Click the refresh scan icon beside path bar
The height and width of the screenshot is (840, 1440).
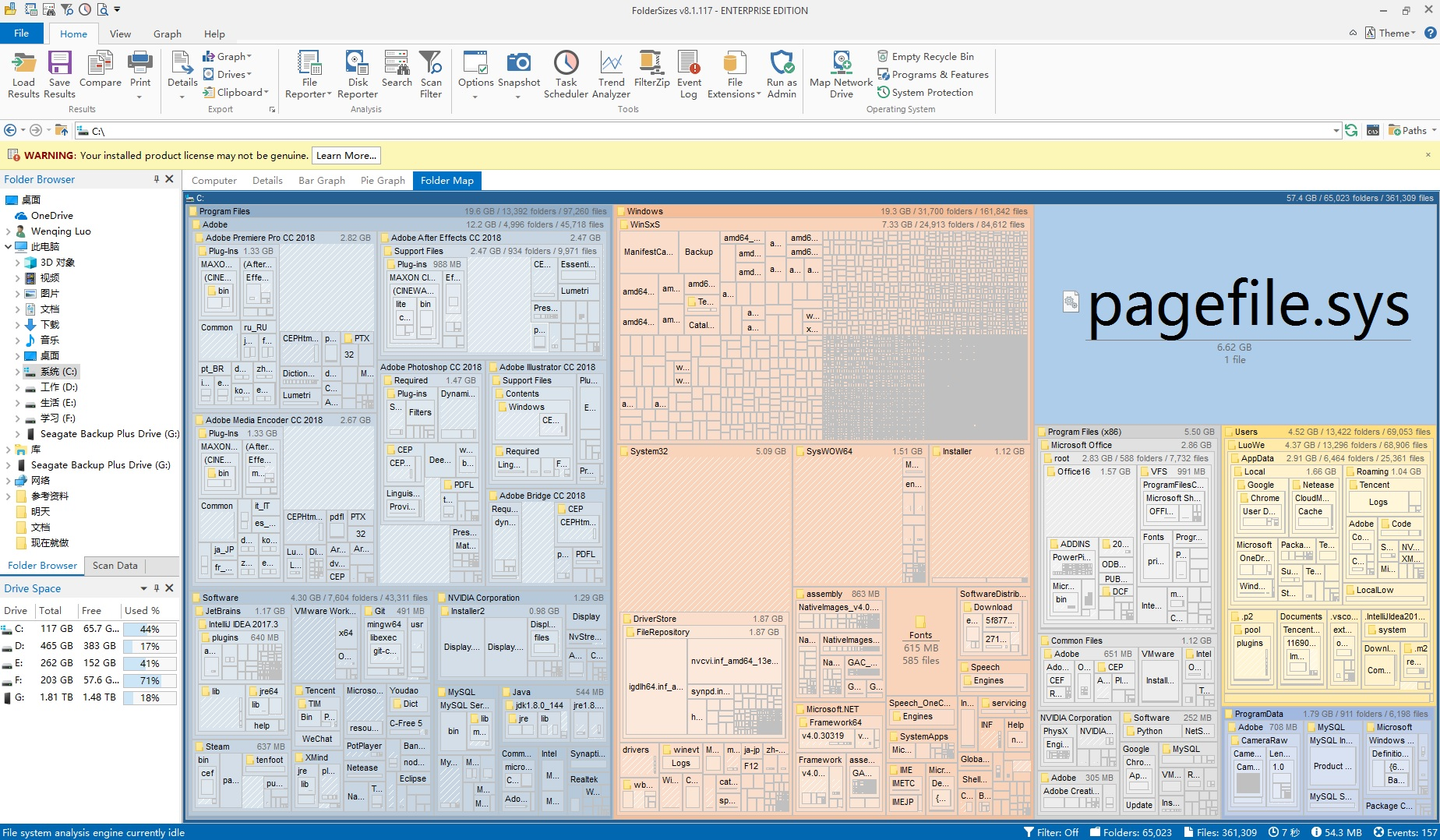pyautogui.click(x=1351, y=130)
